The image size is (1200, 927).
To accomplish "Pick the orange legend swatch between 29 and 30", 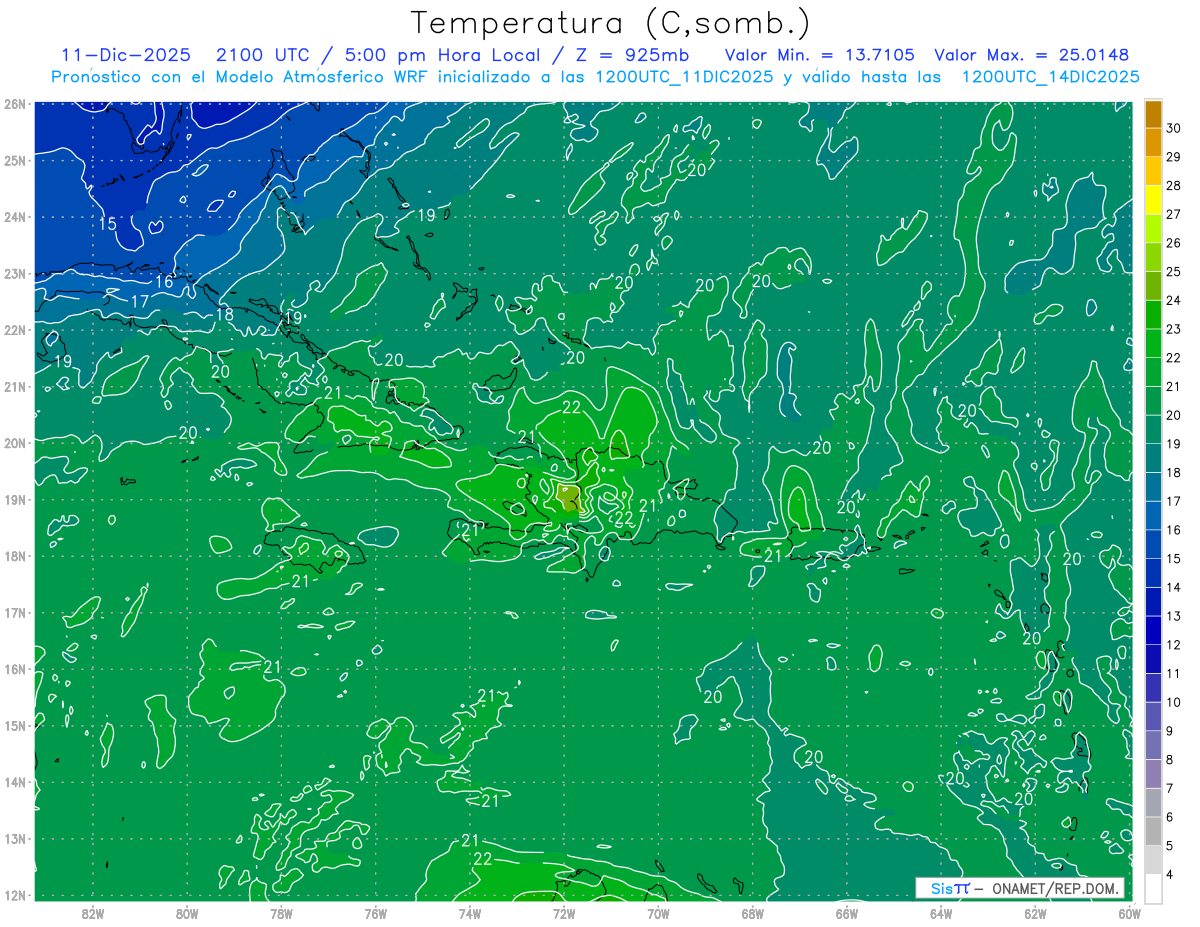I will click(1153, 142).
